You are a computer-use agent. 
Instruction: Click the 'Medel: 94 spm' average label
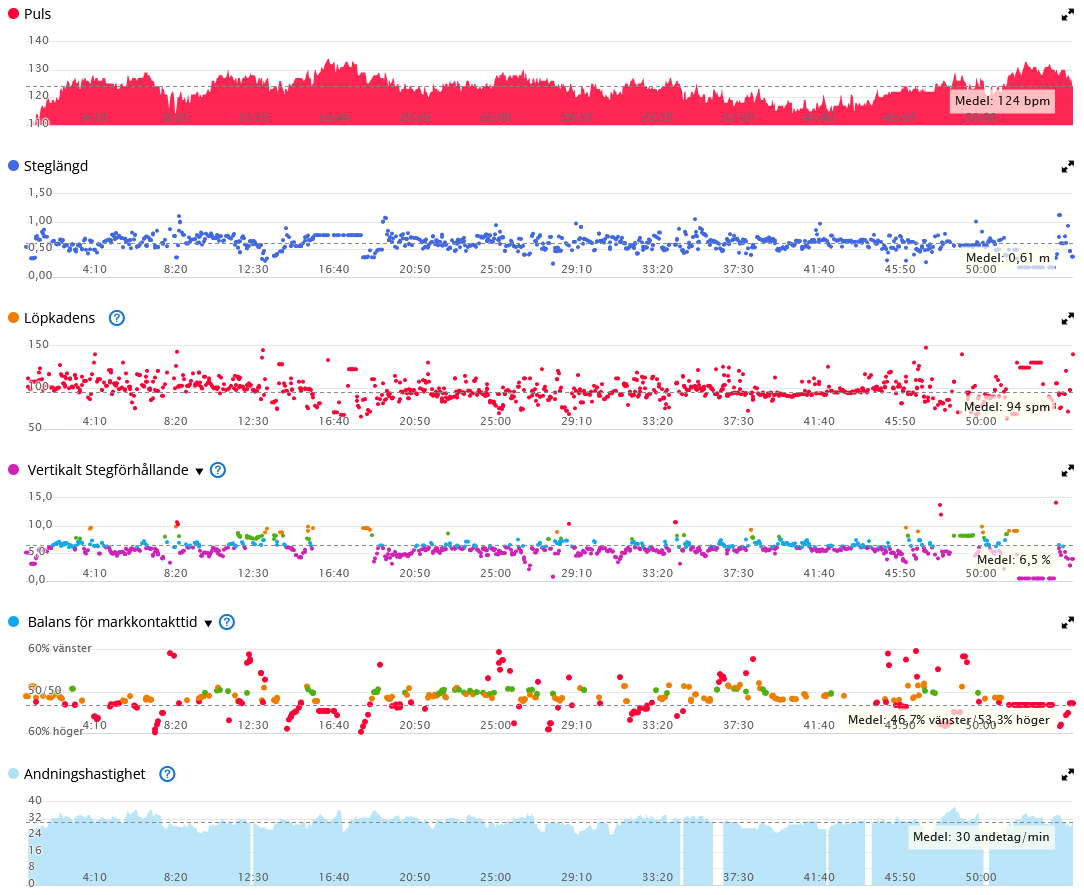pos(1007,407)
